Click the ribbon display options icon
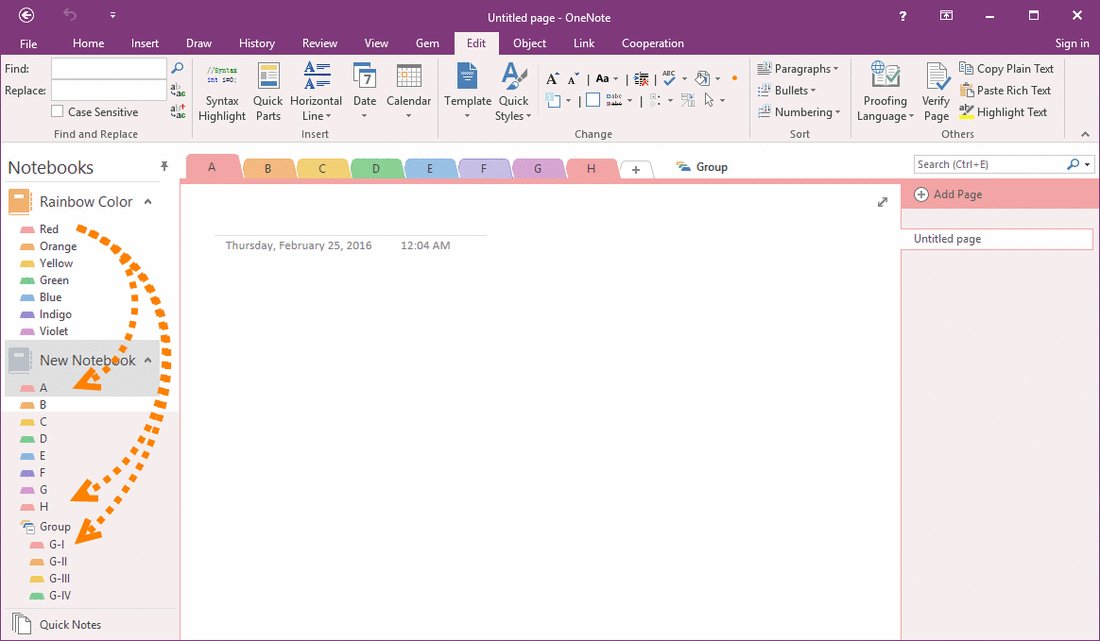Image resolution: width=1100 pixels, height=641 pixels. 946,15
